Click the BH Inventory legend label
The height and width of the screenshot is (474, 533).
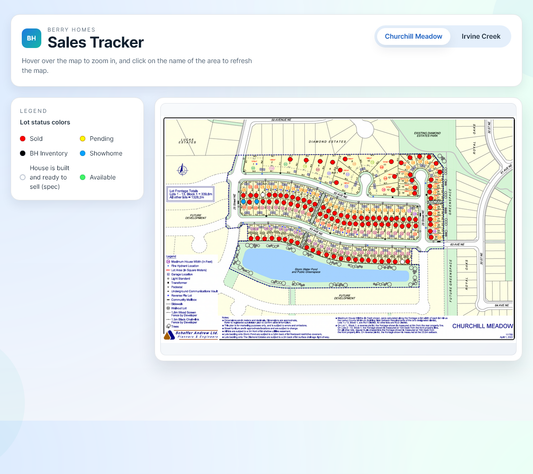[49, 153]
